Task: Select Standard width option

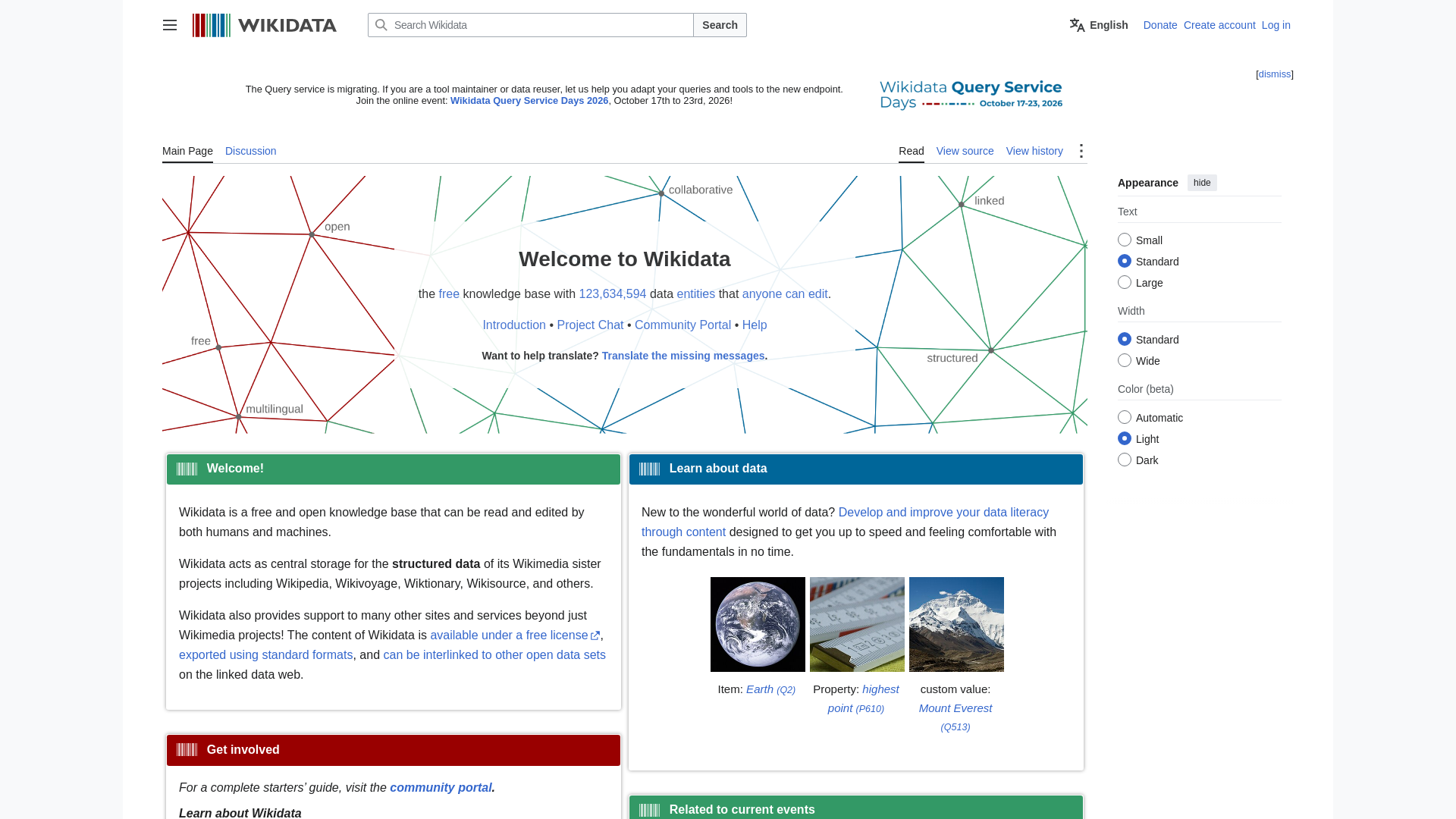Action: tap(1125, 339)
